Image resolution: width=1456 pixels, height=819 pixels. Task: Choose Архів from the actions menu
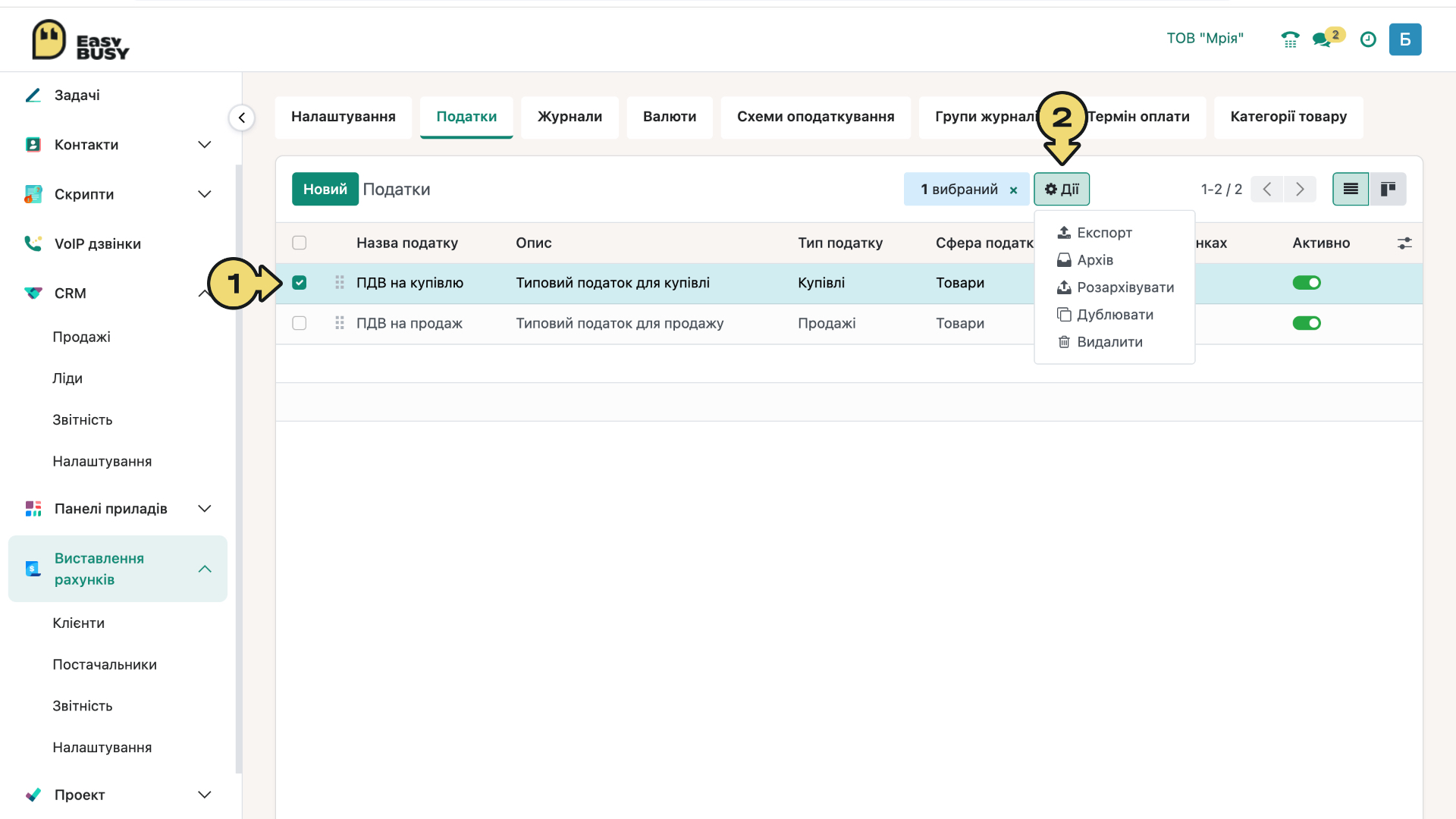point(1114,260)
